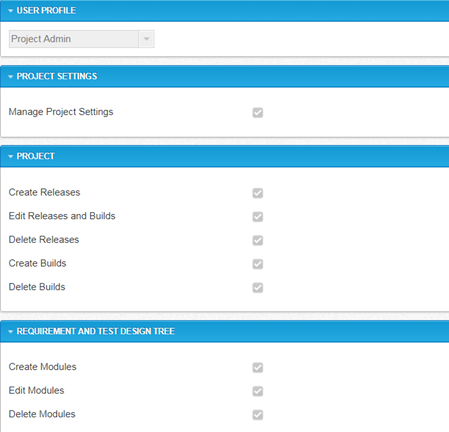Toggle Edit Releases and Builds checkbox

258,217
